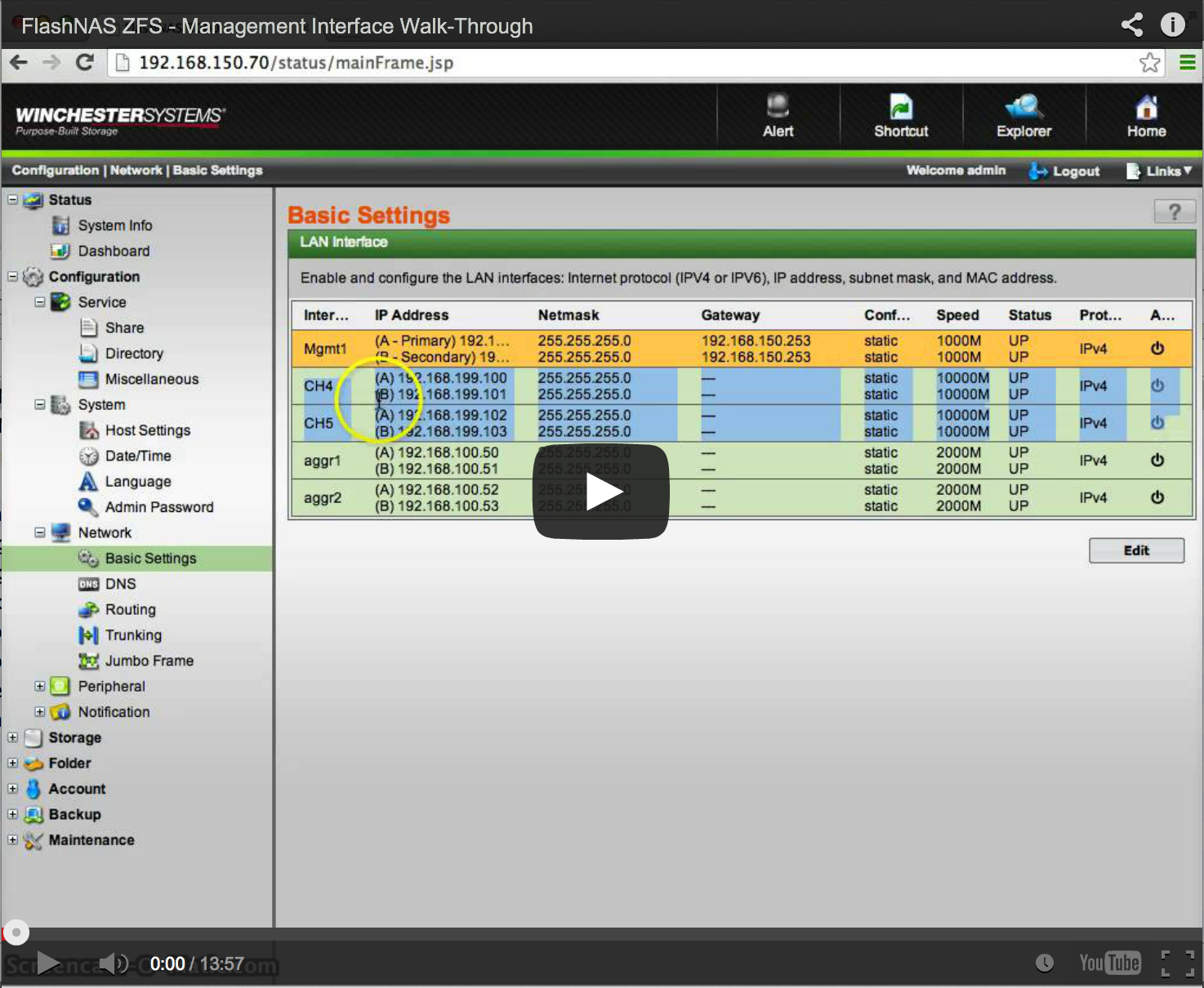Bookmark the page with the star icon

[x=1149, y=63]
